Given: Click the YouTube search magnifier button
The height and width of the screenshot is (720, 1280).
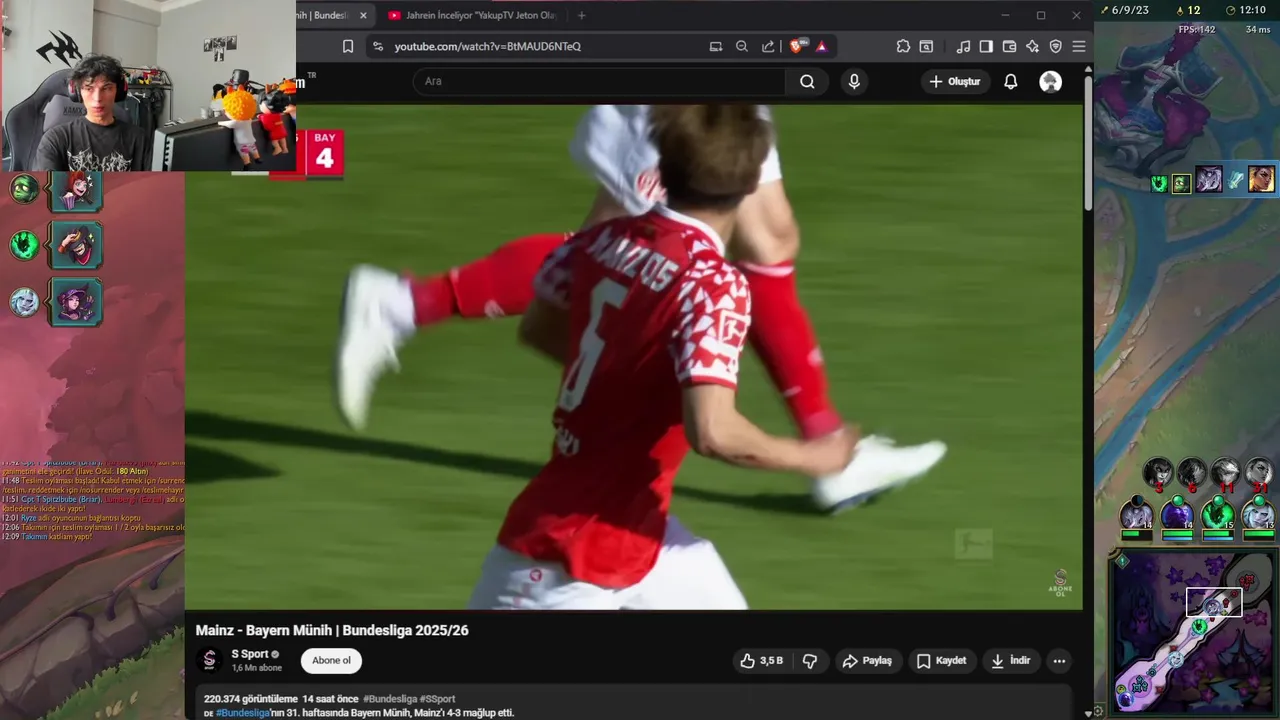Looking at the screenshot, I should tap(807, 81).
